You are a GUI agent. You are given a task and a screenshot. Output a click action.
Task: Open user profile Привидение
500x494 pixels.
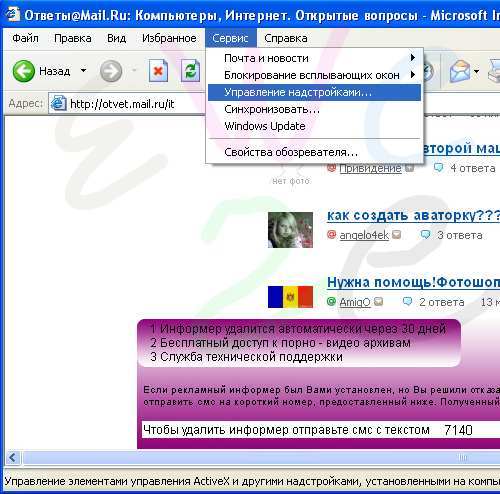click(370, 168)
